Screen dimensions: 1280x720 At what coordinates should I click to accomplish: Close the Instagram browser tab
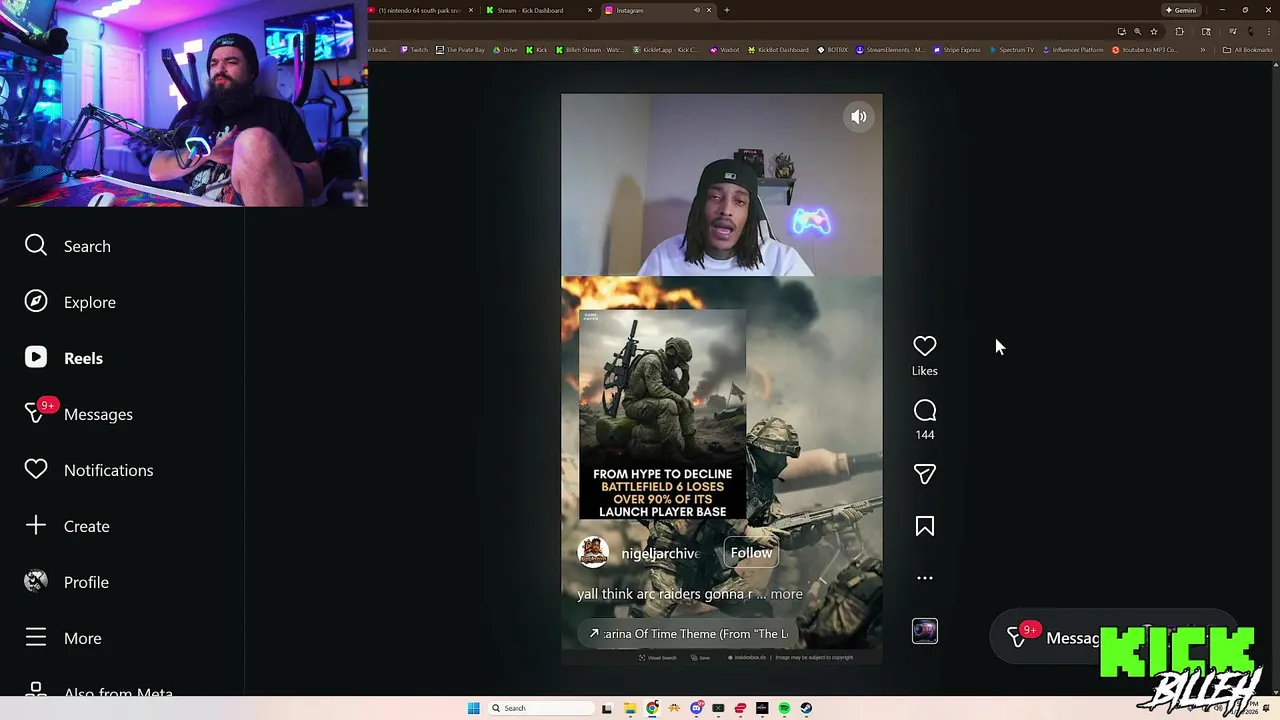(x=709, y=10)
